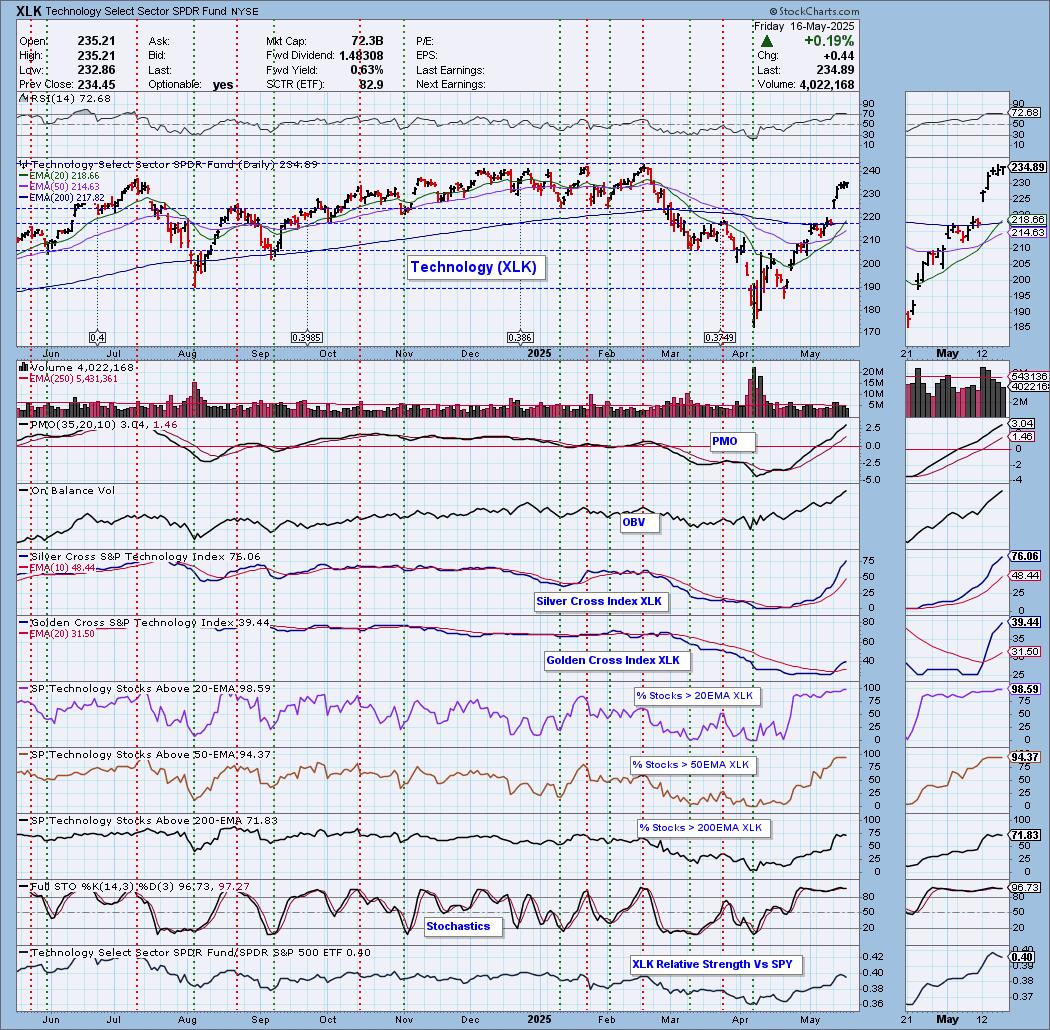Screen dimensions: 1050x1030
Task: Click the 0.3985 dividend marker
Action: tap(307, 338)
